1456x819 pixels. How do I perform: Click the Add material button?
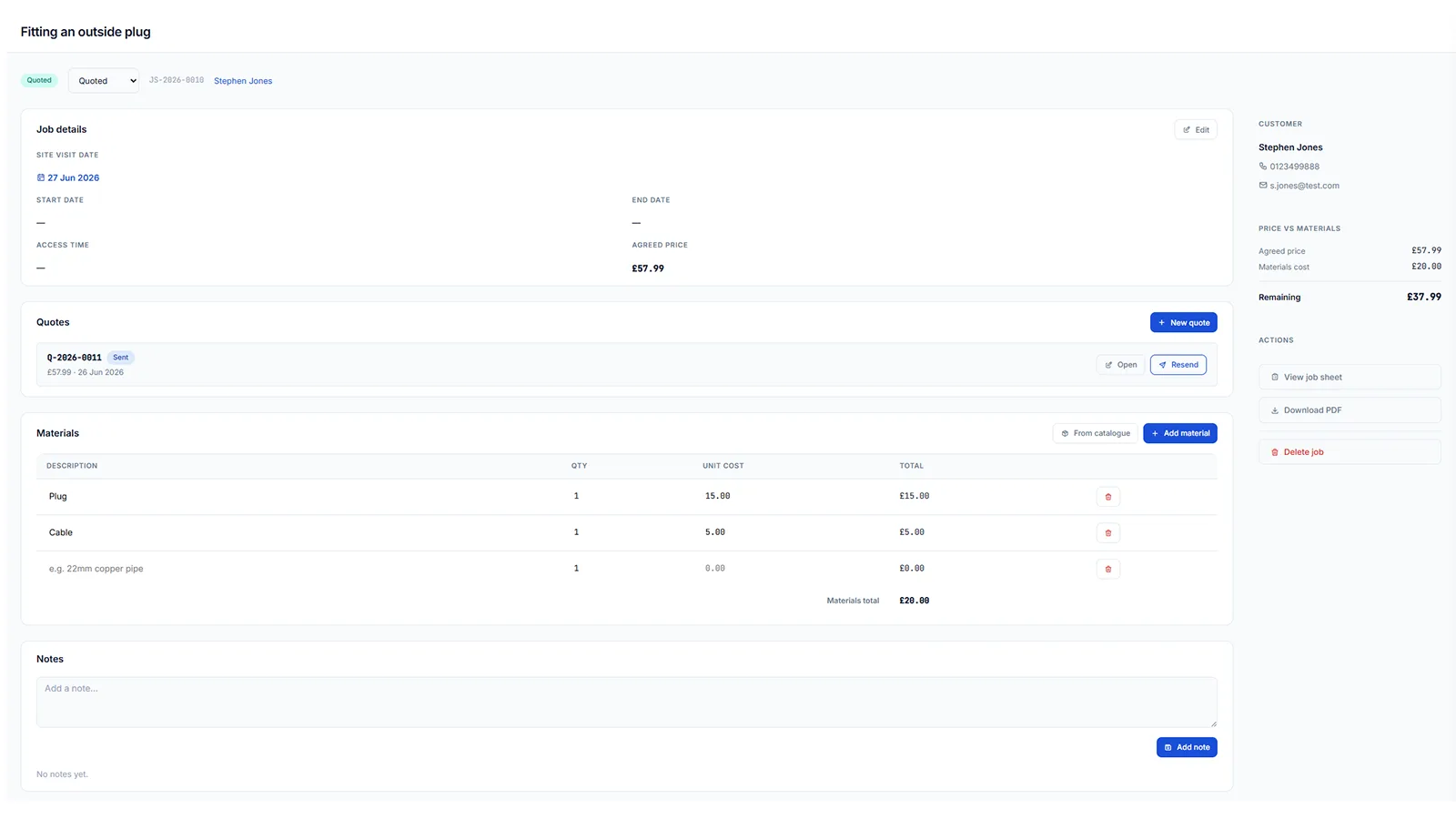pos(1179,433)
